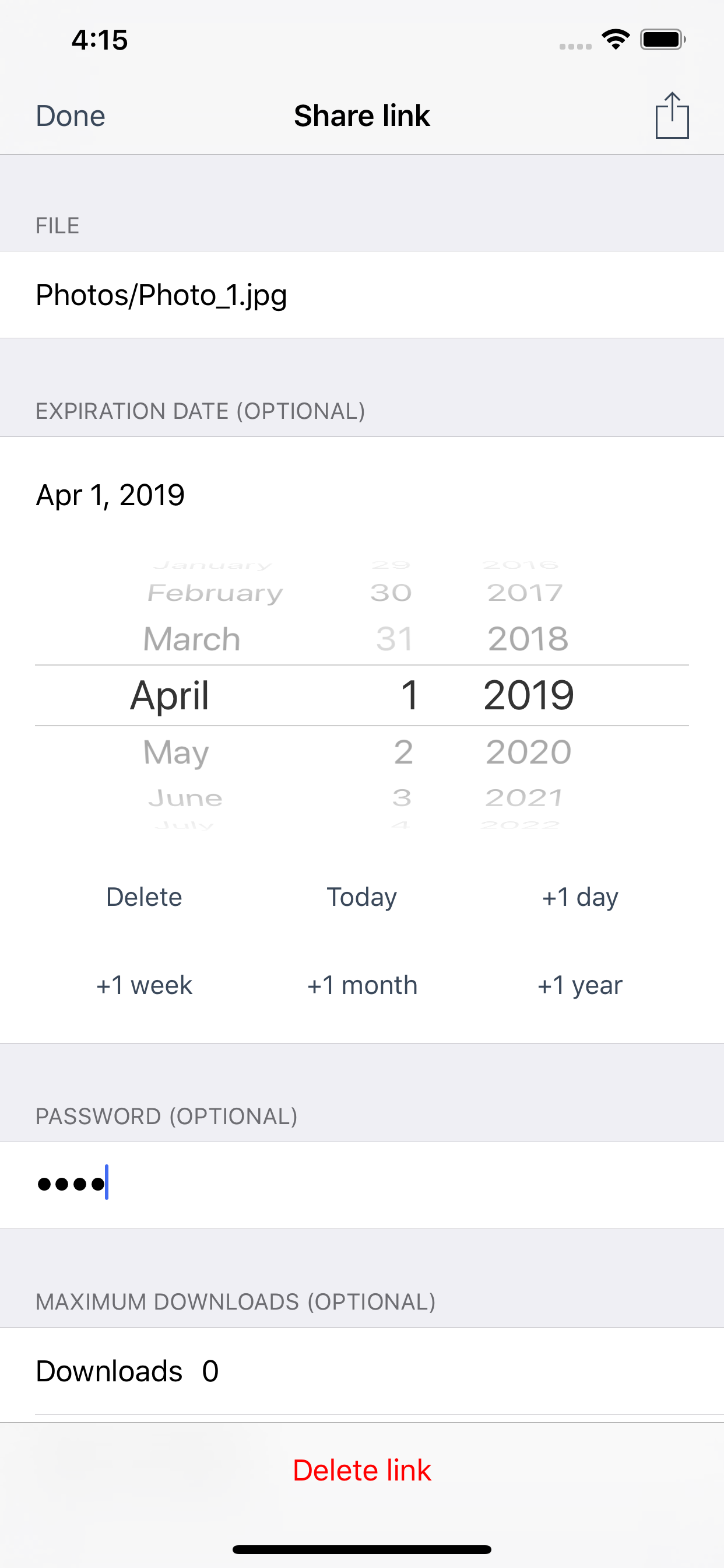Pick day 31 in the day wheel
The width and height of the screenshot is (724, 1568).
click(x=394, y=639)
